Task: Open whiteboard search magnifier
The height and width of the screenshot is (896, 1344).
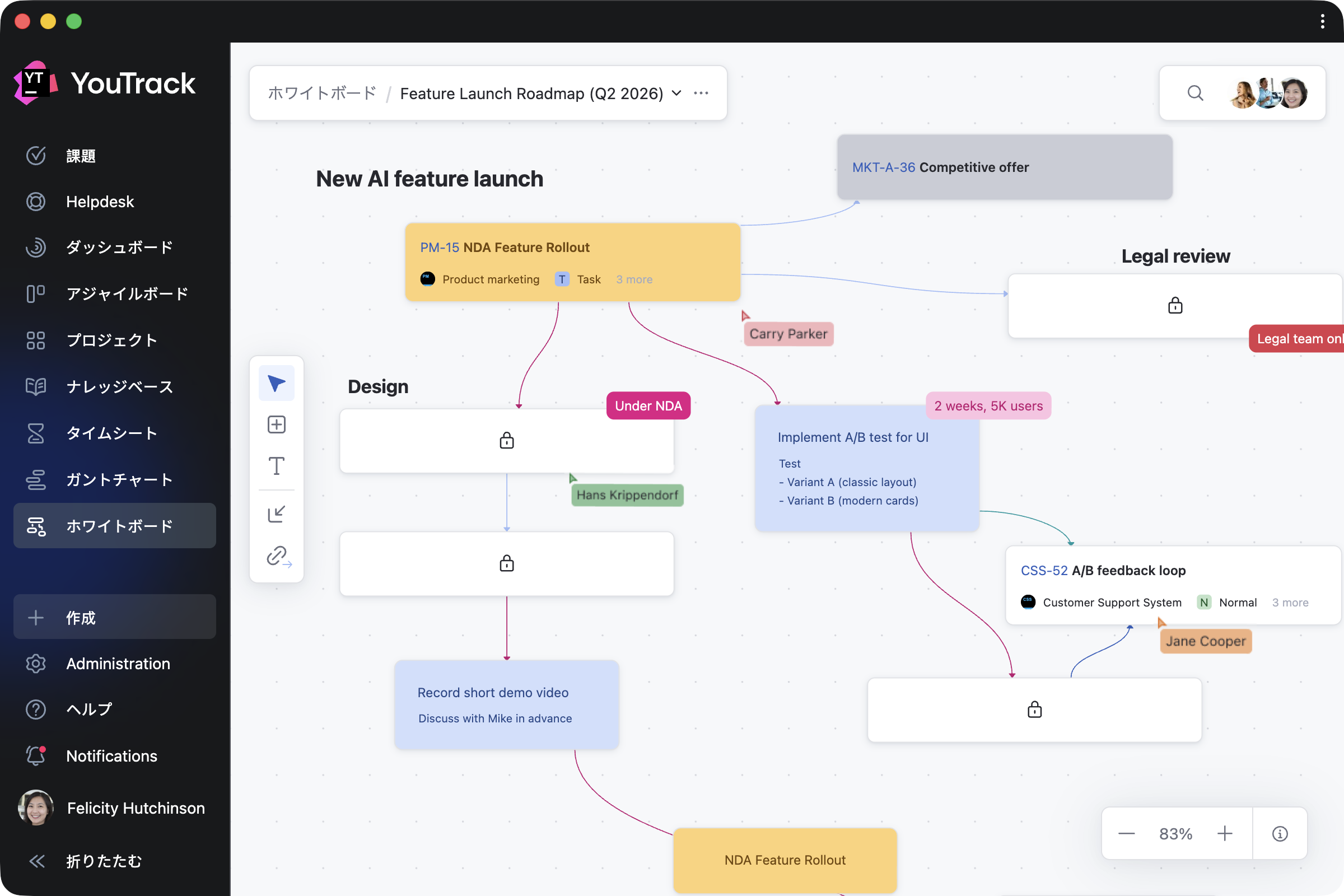Action: pos(1195,93)
